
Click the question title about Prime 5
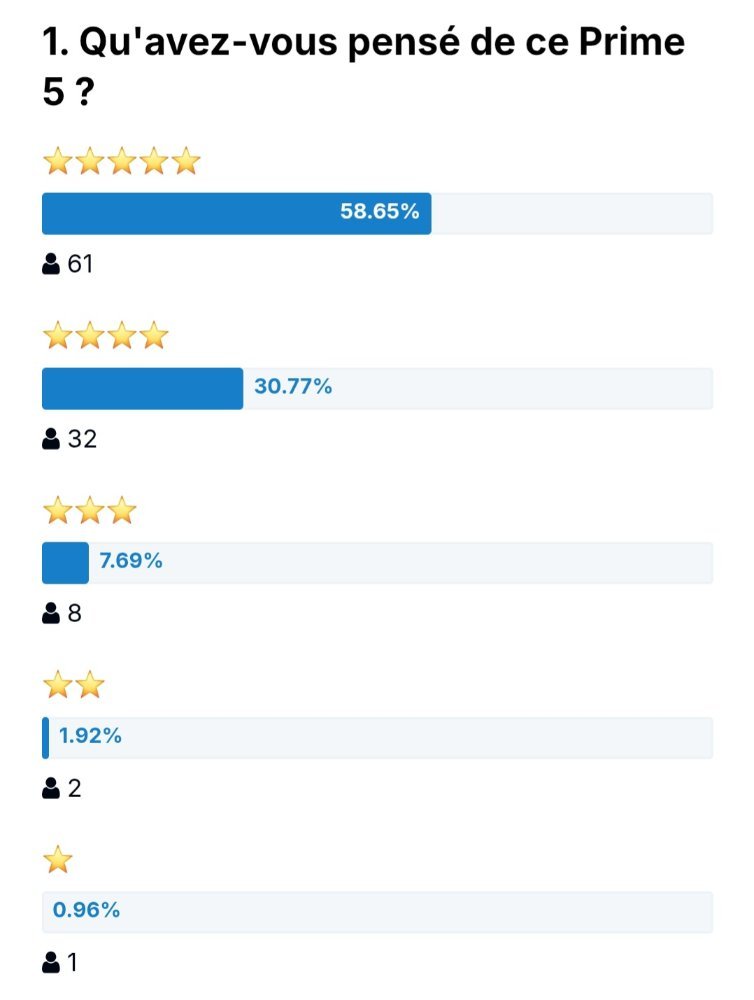pos(364,66)
